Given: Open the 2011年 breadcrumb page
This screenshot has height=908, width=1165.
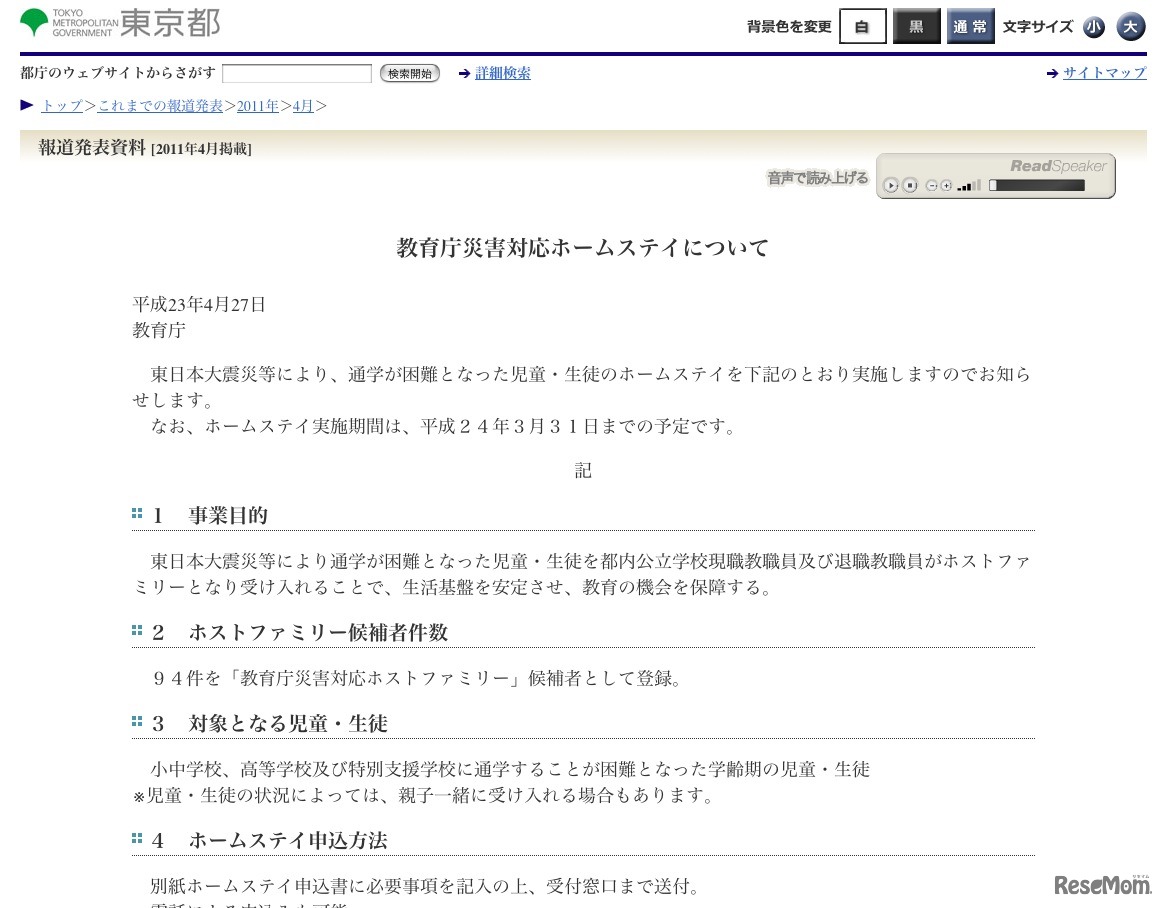Looking at the screenshot, I should click(257, 106).
